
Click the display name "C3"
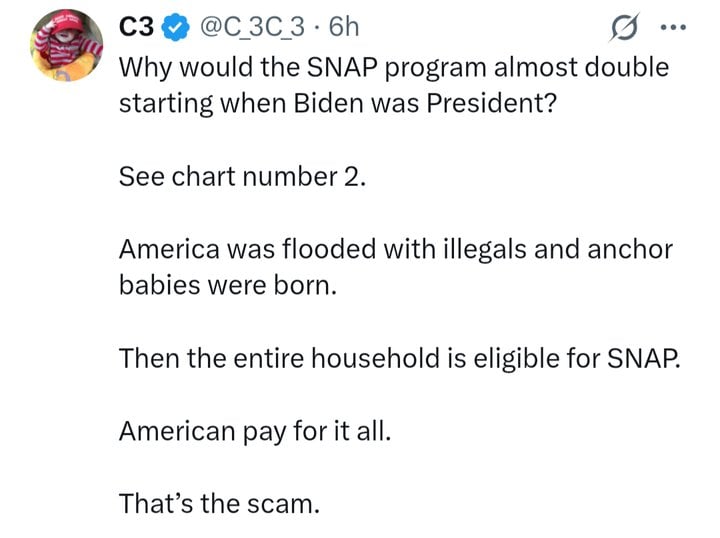coord(136,30)
